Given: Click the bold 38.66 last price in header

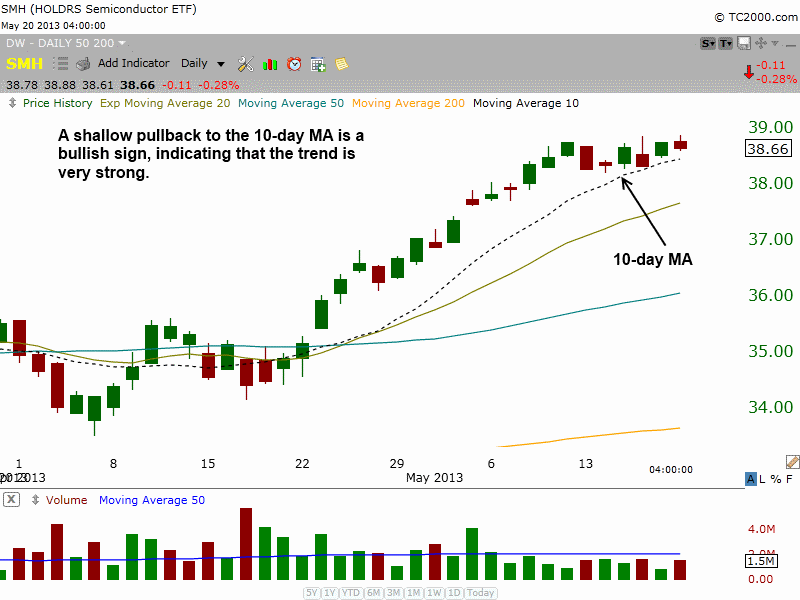Looking at the screenshot, I should point(138,85).
